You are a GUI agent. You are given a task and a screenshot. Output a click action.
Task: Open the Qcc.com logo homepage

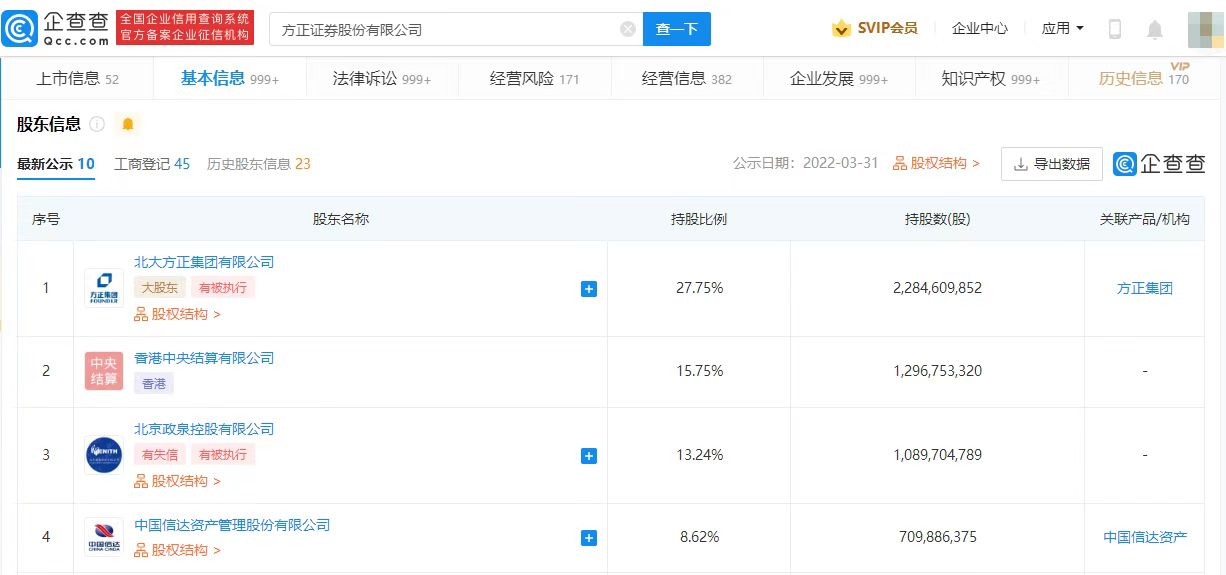tap(56, 29)
